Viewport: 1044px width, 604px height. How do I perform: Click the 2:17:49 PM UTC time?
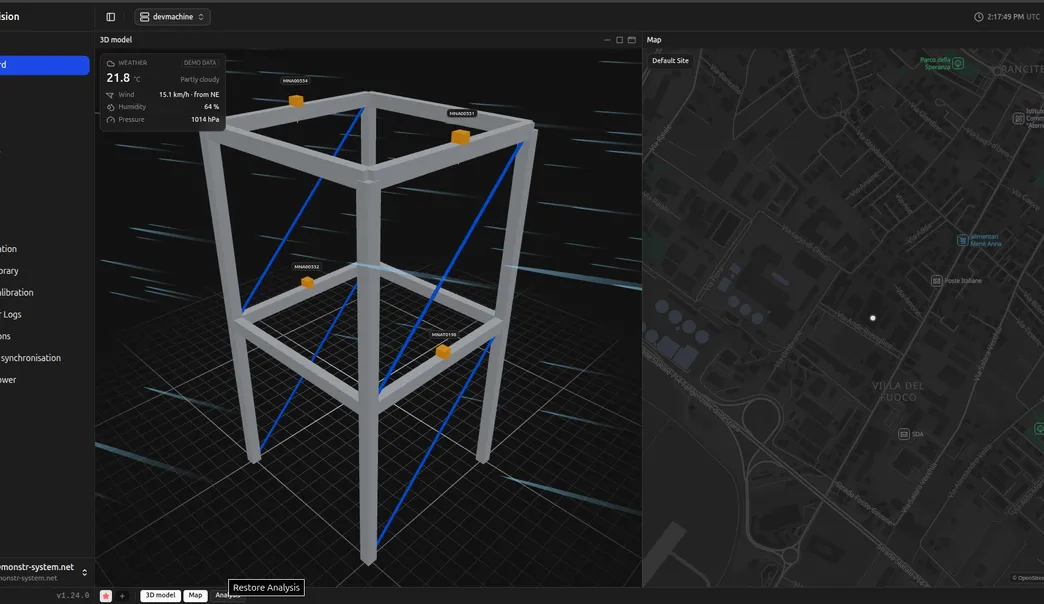point(1013,17)
